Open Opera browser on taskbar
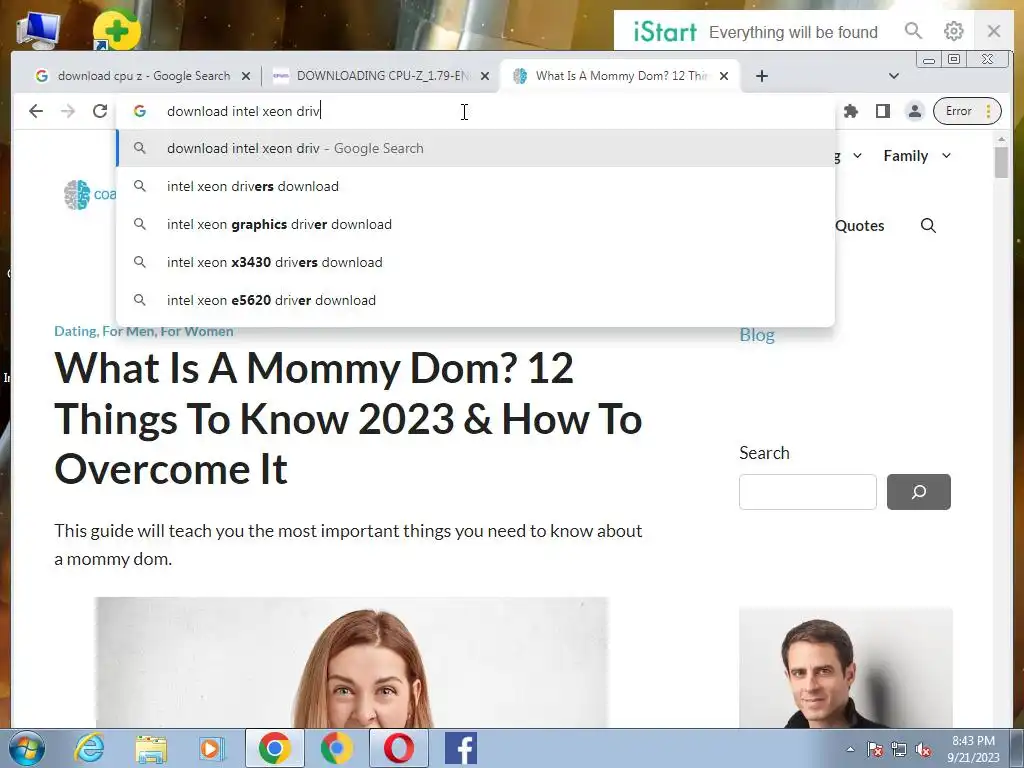This screenshot has height=768, width=1024. (398, 748)
